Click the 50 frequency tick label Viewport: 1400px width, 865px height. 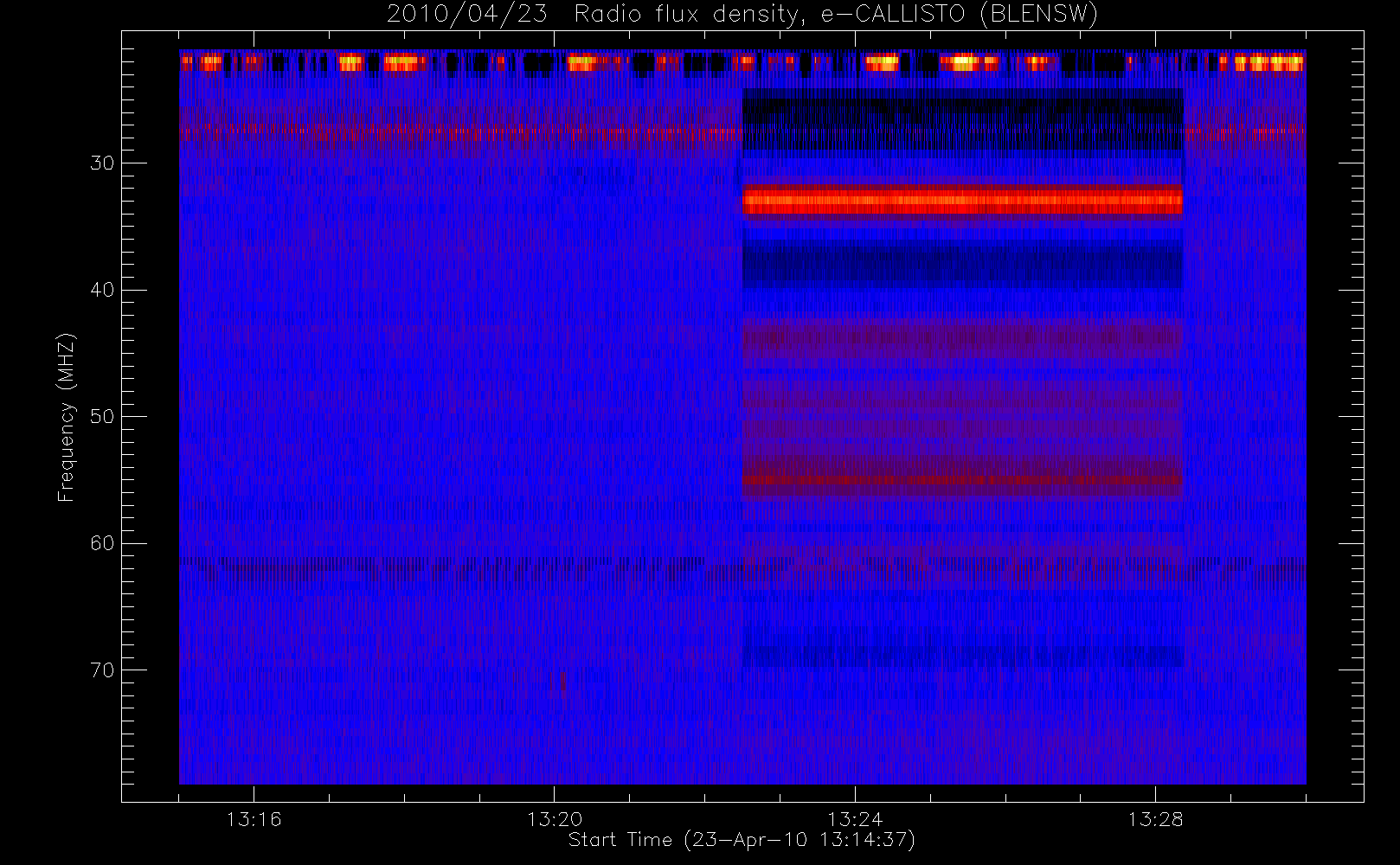[102, 417]
